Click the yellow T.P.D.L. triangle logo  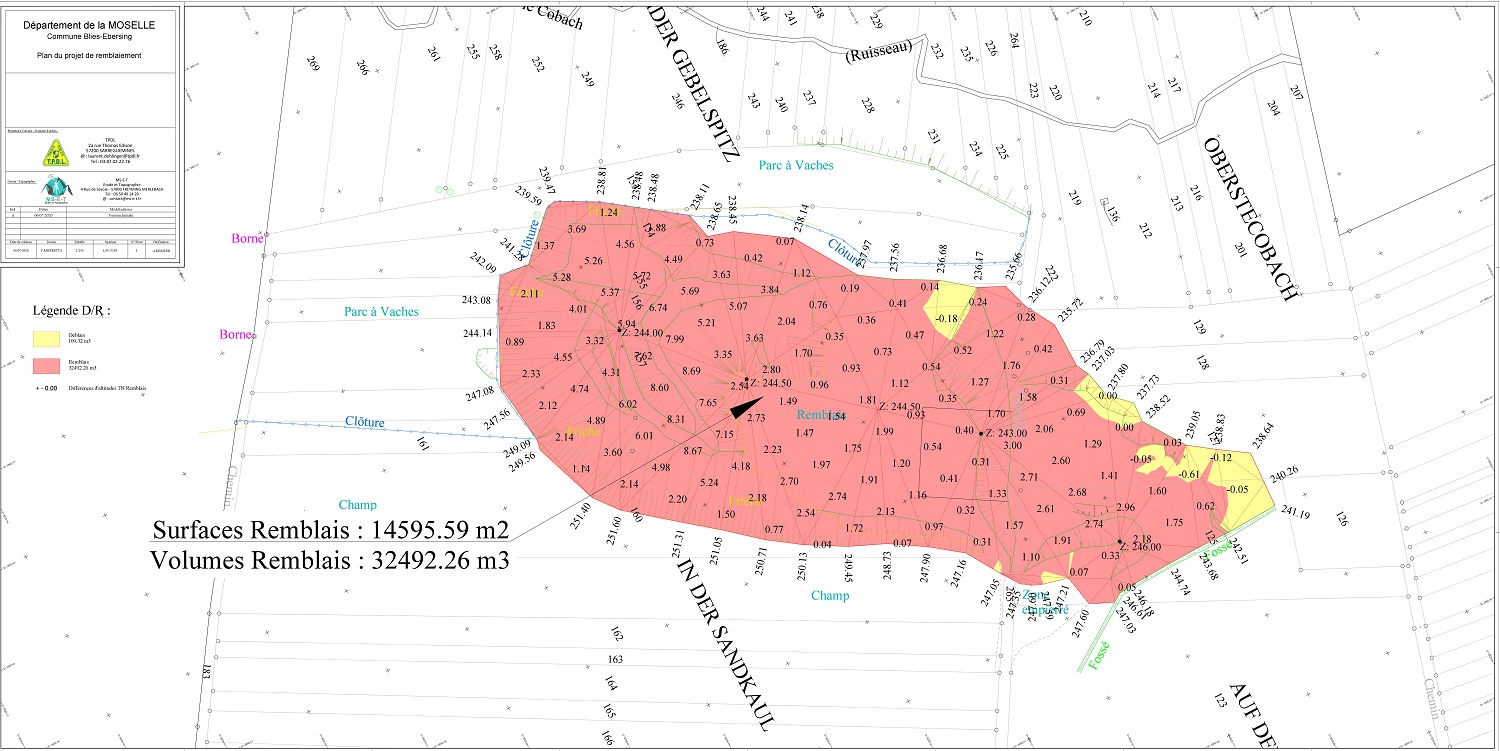pos(54,153)
